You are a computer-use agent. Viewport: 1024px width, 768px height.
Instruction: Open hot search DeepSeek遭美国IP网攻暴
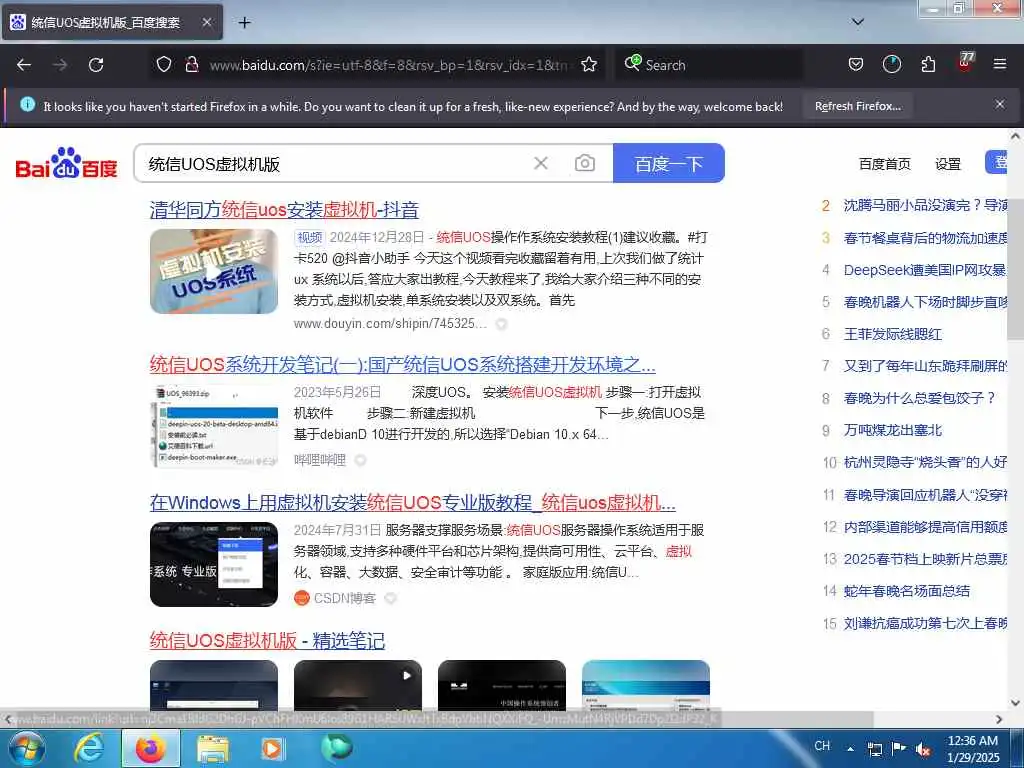coord(925,270)
